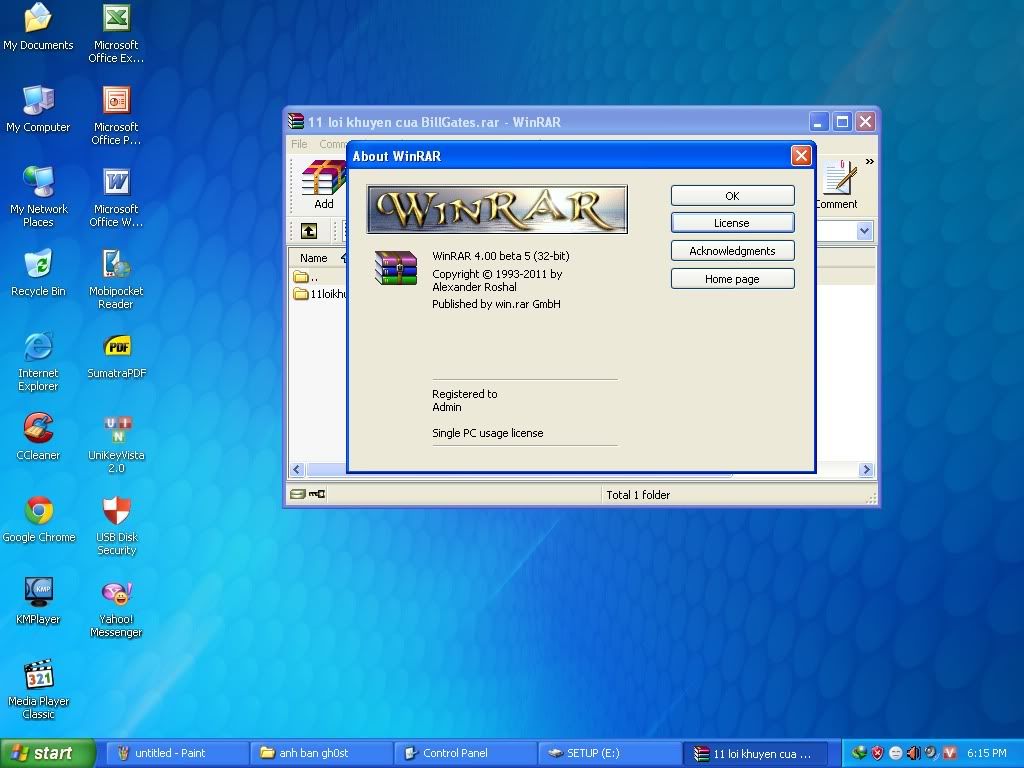Image resolution: width=1024 pixels, height=768 pixels.
Task: Click 'WinRAR 4.00 beta 5 (32-bit)' version text
Action: [x=501, y=256]
